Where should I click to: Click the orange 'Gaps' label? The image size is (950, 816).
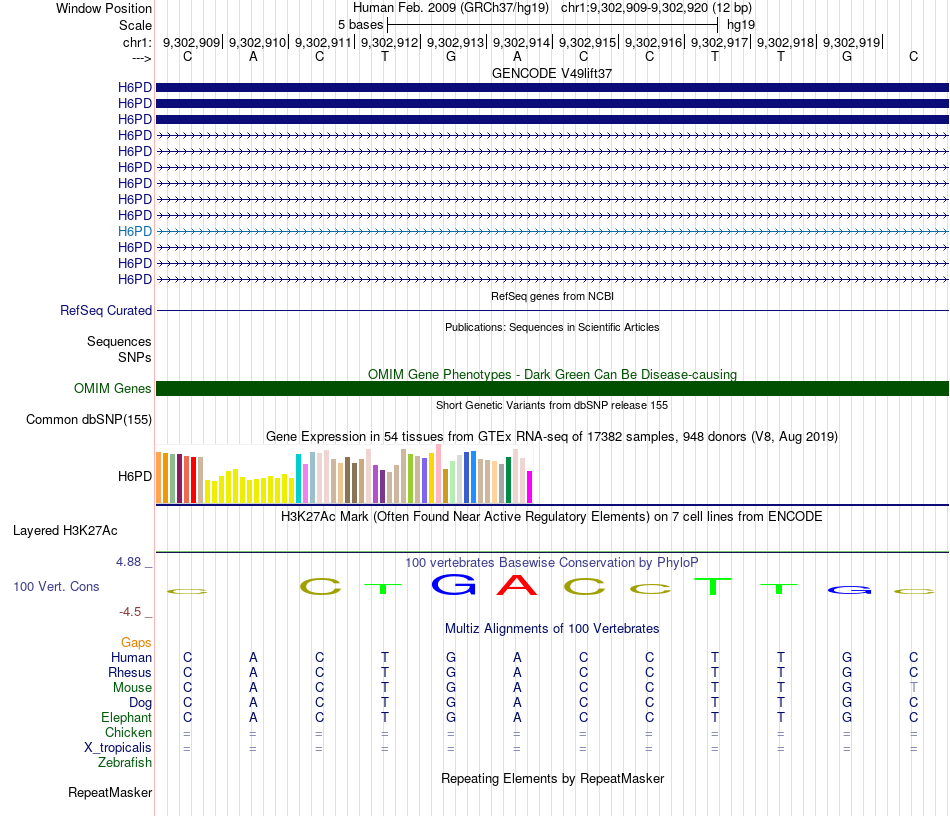point(136,642)
